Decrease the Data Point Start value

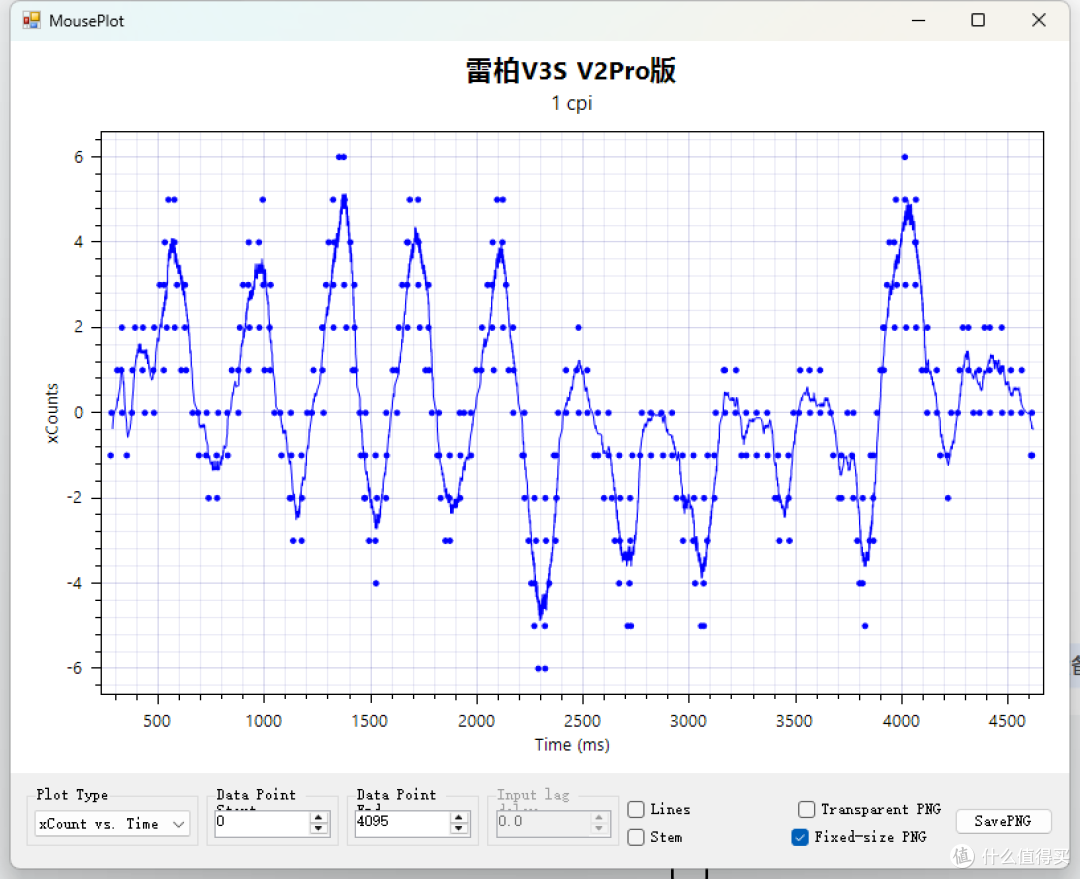(x=318, y=829)
